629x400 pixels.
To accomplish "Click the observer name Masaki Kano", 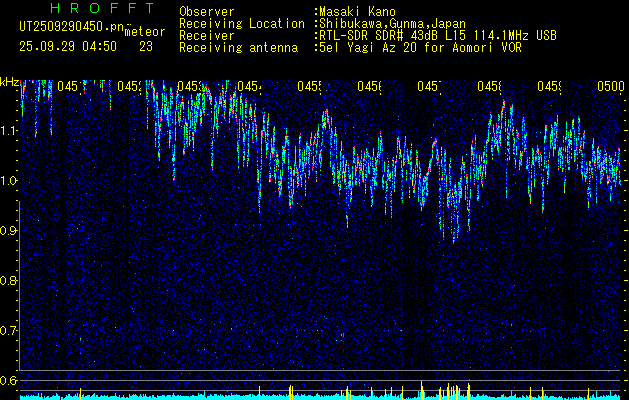I will point(357,12).
